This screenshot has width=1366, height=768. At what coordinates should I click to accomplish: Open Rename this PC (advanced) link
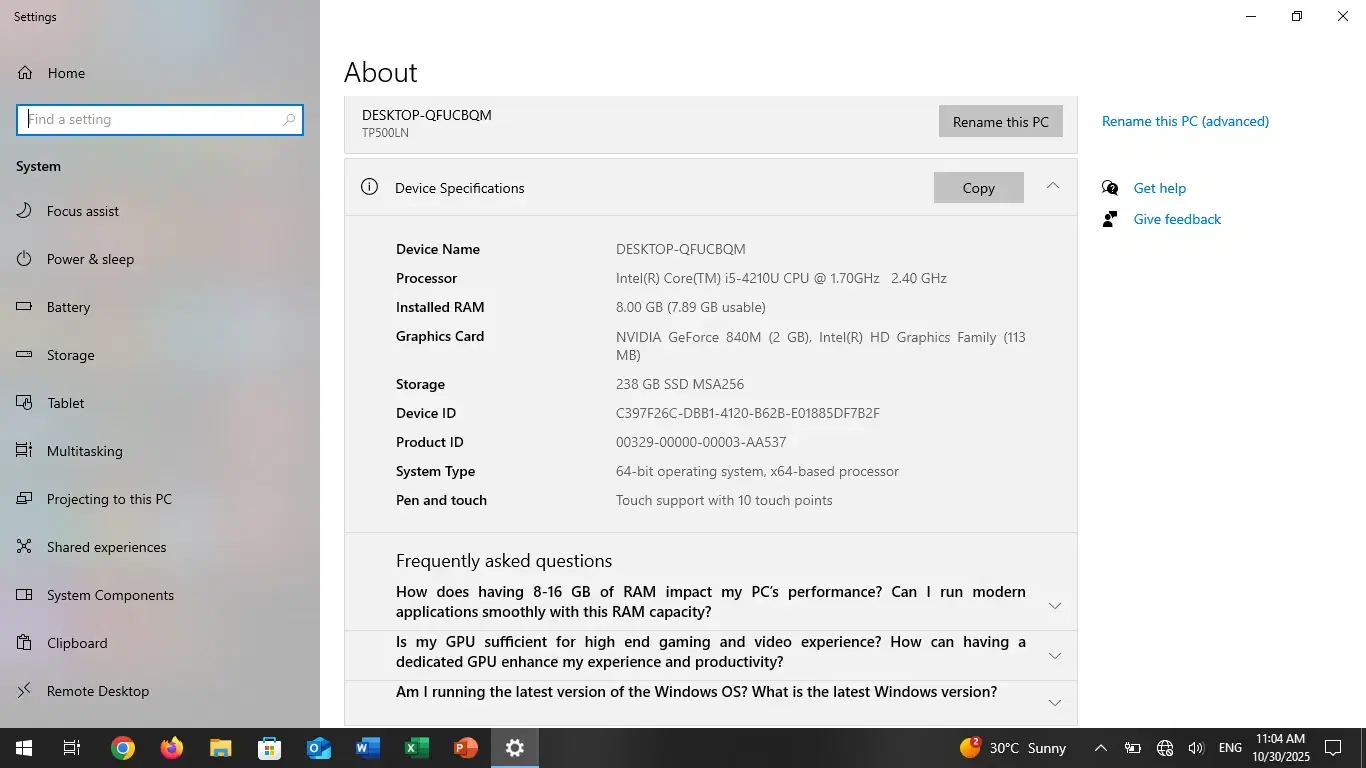[x=1185, y=121]
